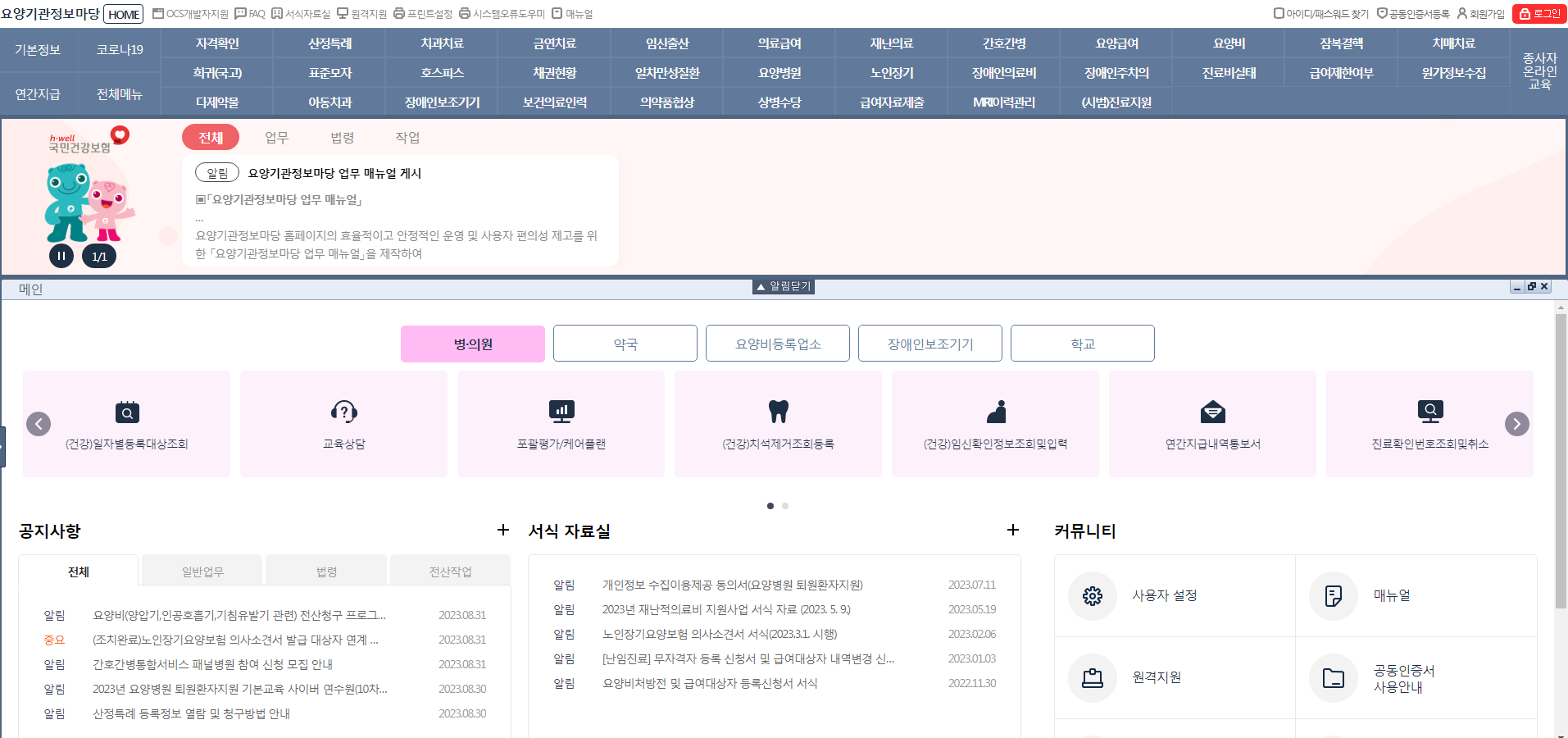Viewport: 1568px width, 738px height.
Task: Open 서식자료실 in the top toolbar
Action: pyautogui.click(x=301, y=14)
